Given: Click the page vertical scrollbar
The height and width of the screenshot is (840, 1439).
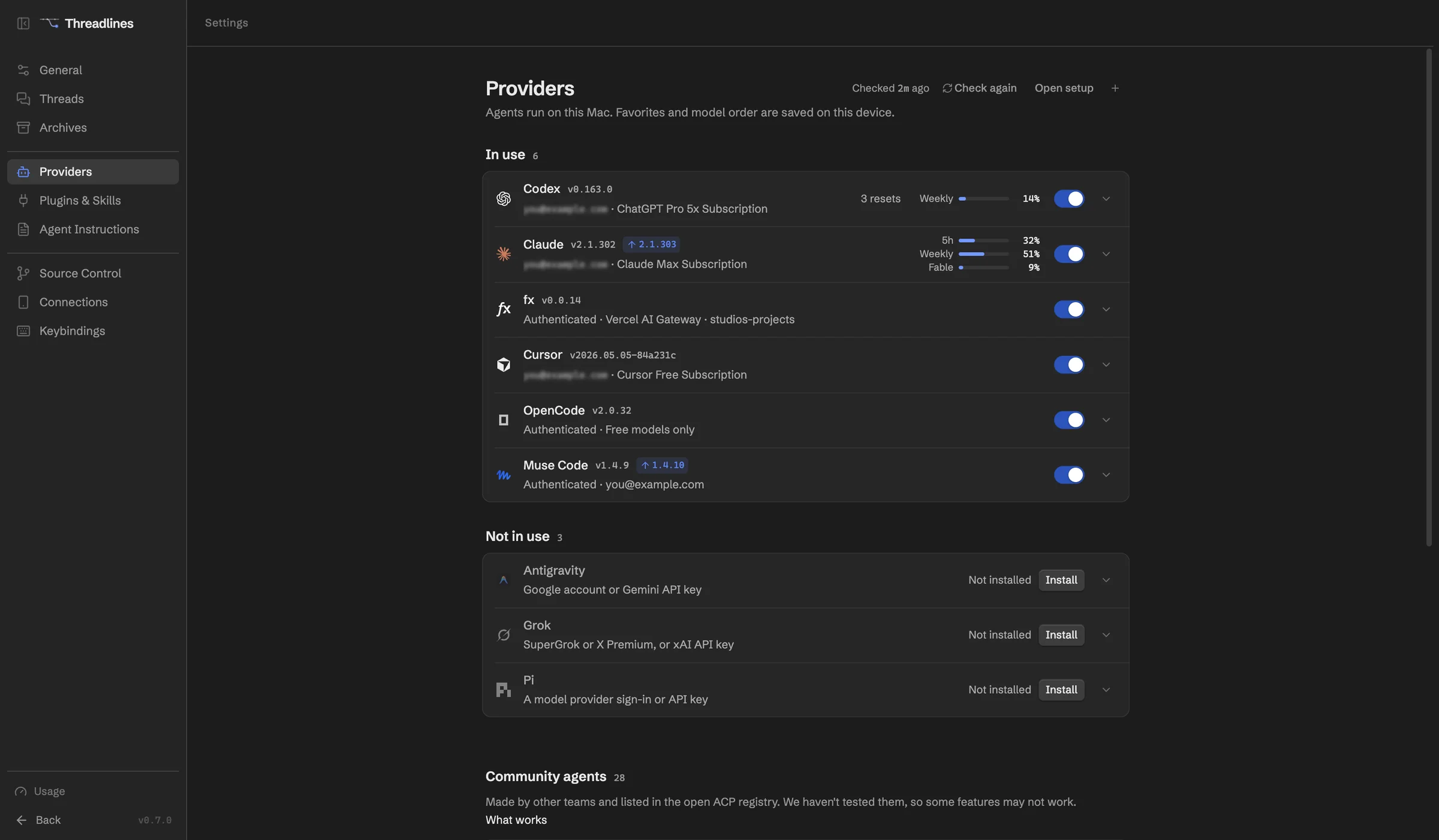Looking at the screenshot, I should (1429, 297).
